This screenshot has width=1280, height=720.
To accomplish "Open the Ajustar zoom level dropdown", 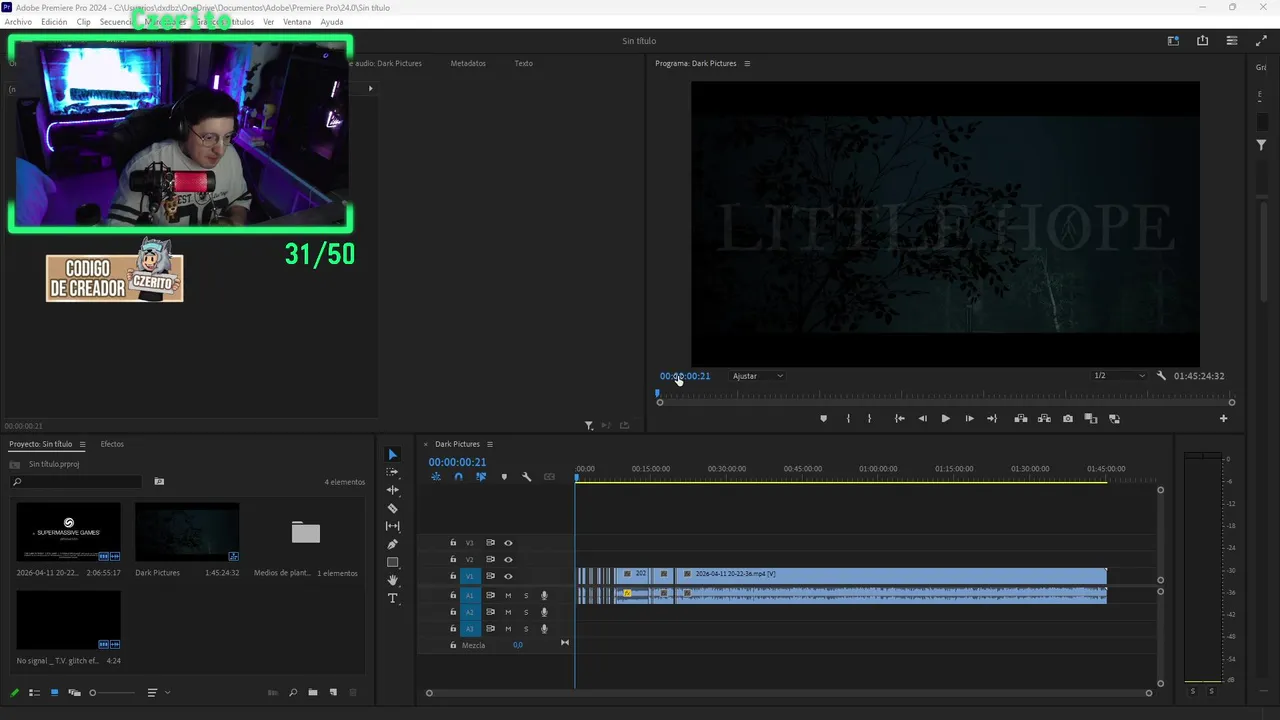I will pyautogui.click(x=758, y=376).
